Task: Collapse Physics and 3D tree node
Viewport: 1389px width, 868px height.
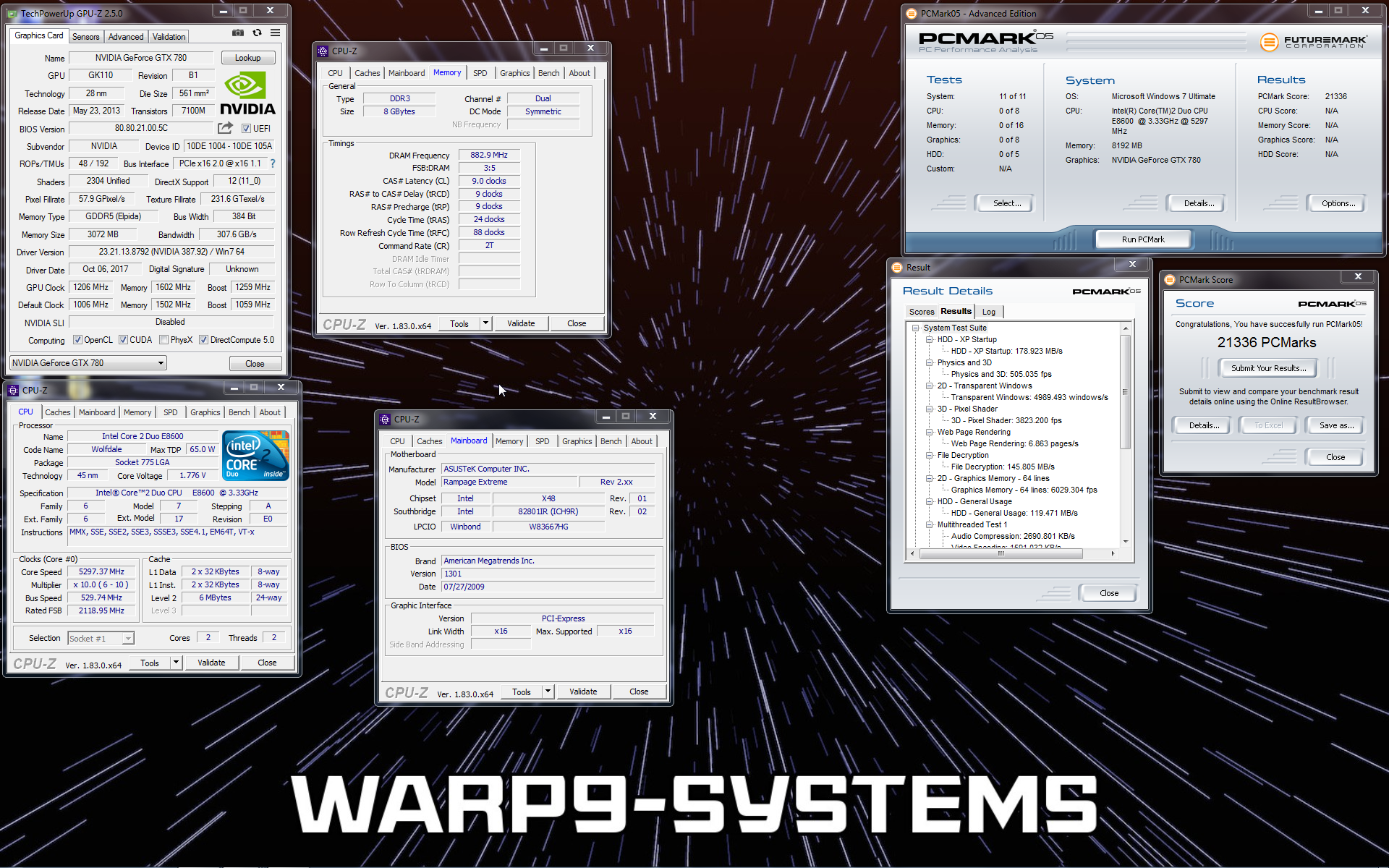Action: (930, 362)
